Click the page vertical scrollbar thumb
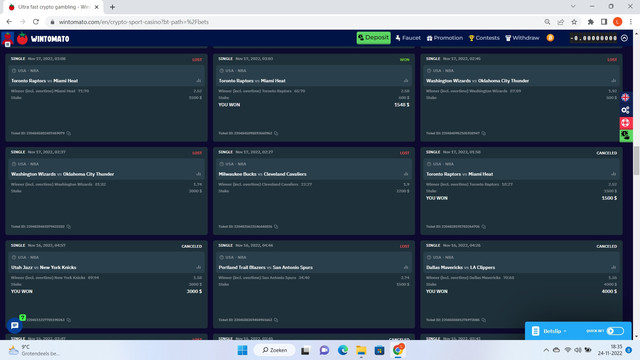Screen dimensions: 640x360 (636, 160)
